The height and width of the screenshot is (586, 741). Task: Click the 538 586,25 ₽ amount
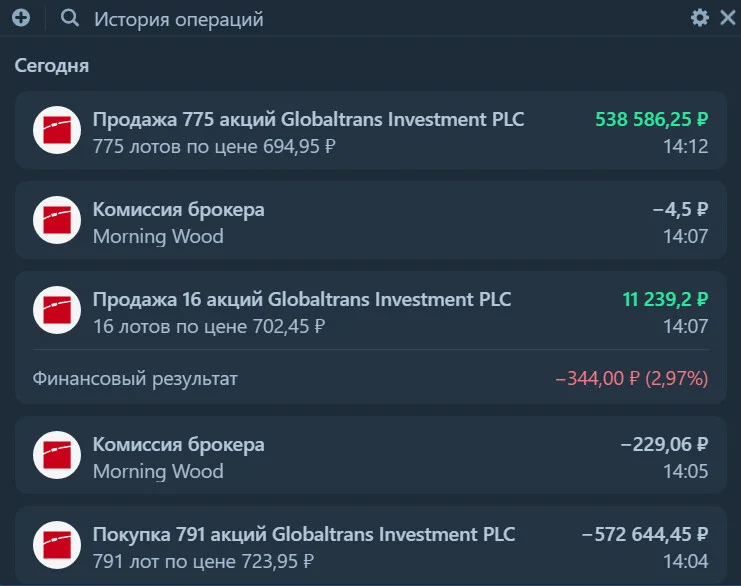652,119
